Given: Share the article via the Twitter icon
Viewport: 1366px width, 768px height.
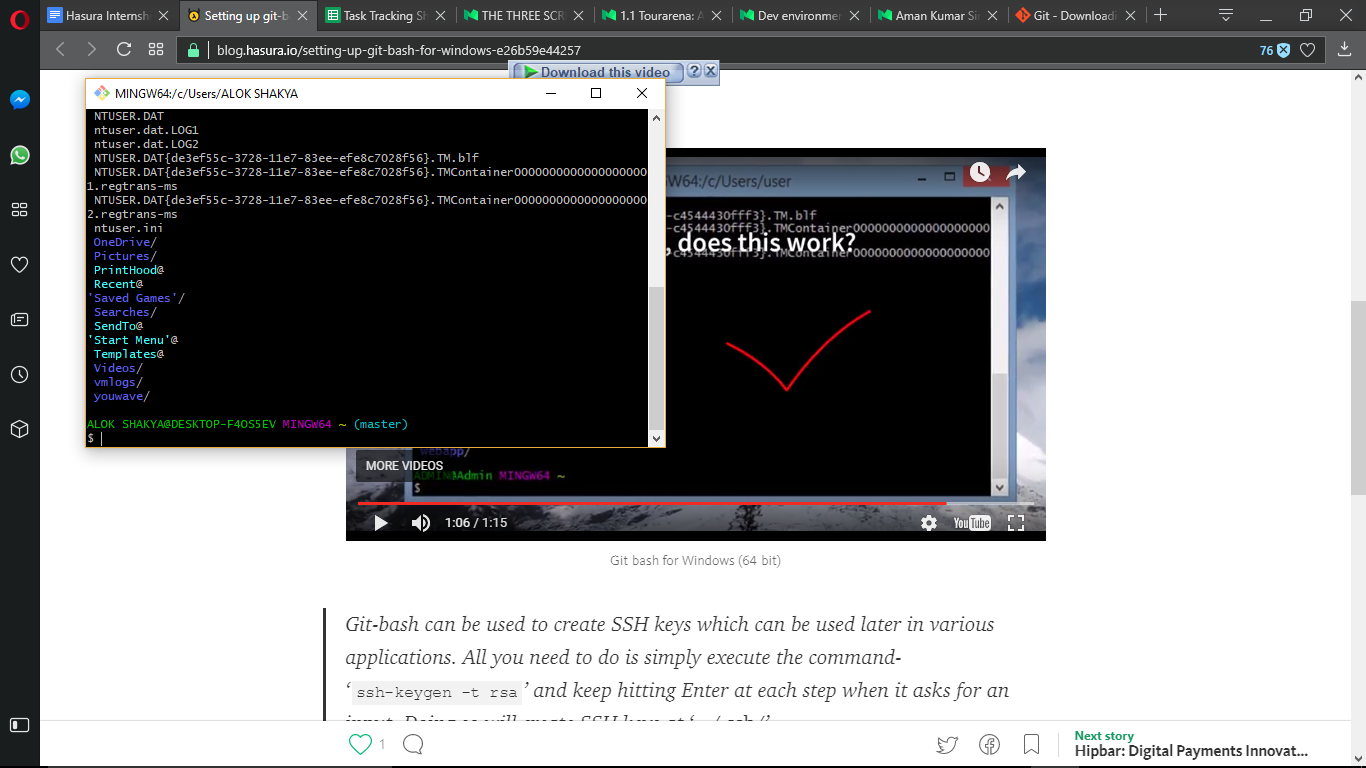Looking at the screenshot, I should 947,744.
